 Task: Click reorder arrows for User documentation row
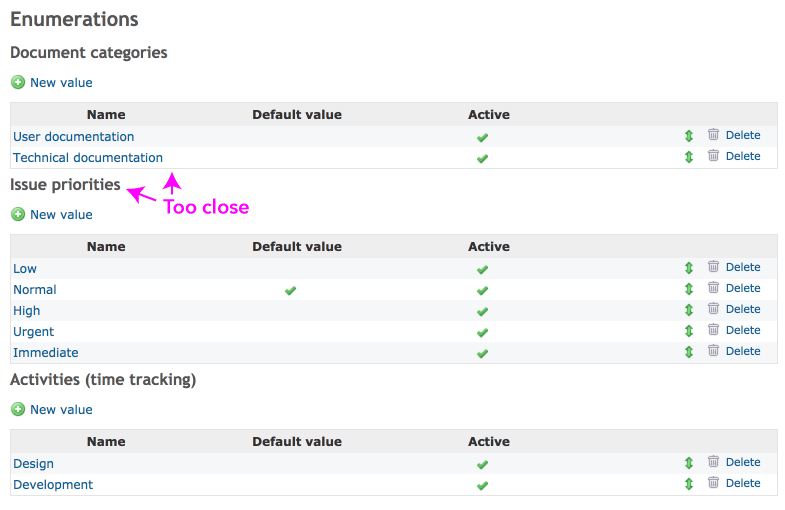(689, 136)
